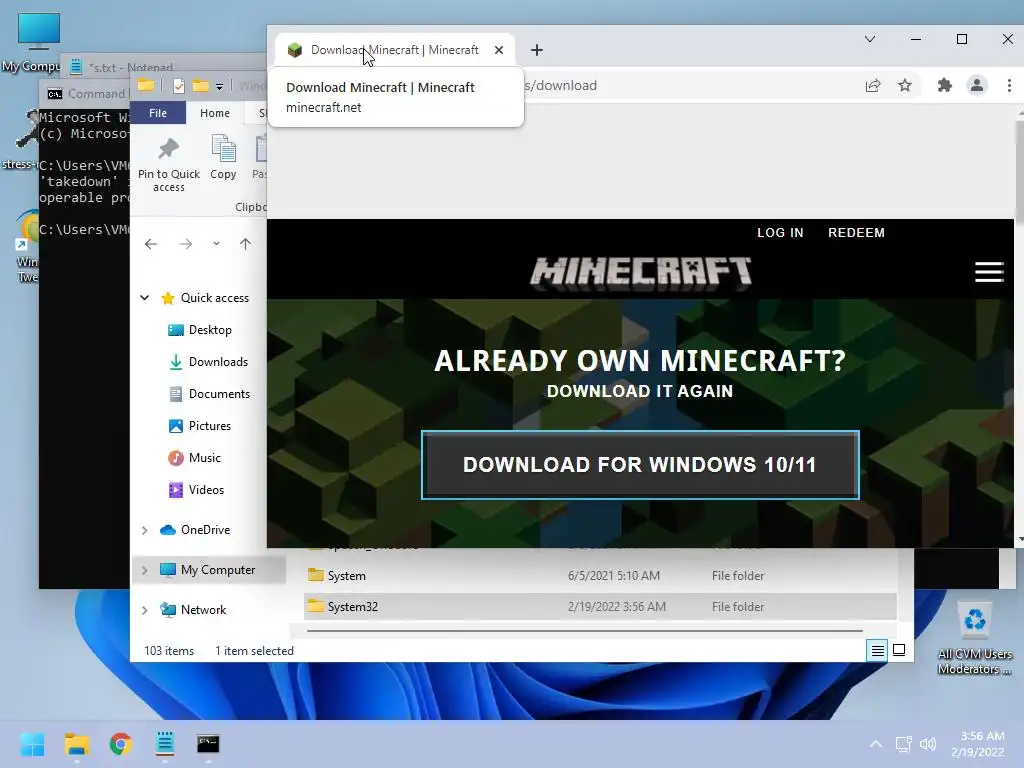
Task: Open Chrome from the taskbar
Action: click(121, 744)
